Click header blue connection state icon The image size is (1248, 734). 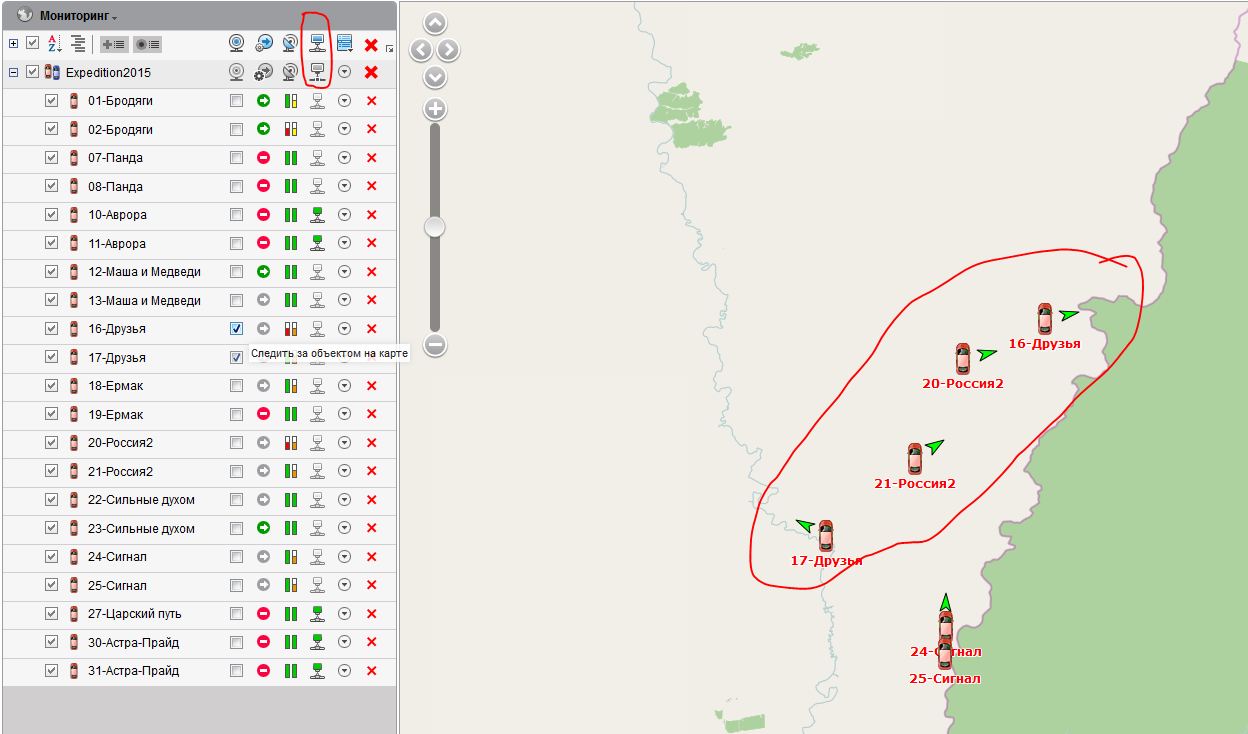point(317,43)
